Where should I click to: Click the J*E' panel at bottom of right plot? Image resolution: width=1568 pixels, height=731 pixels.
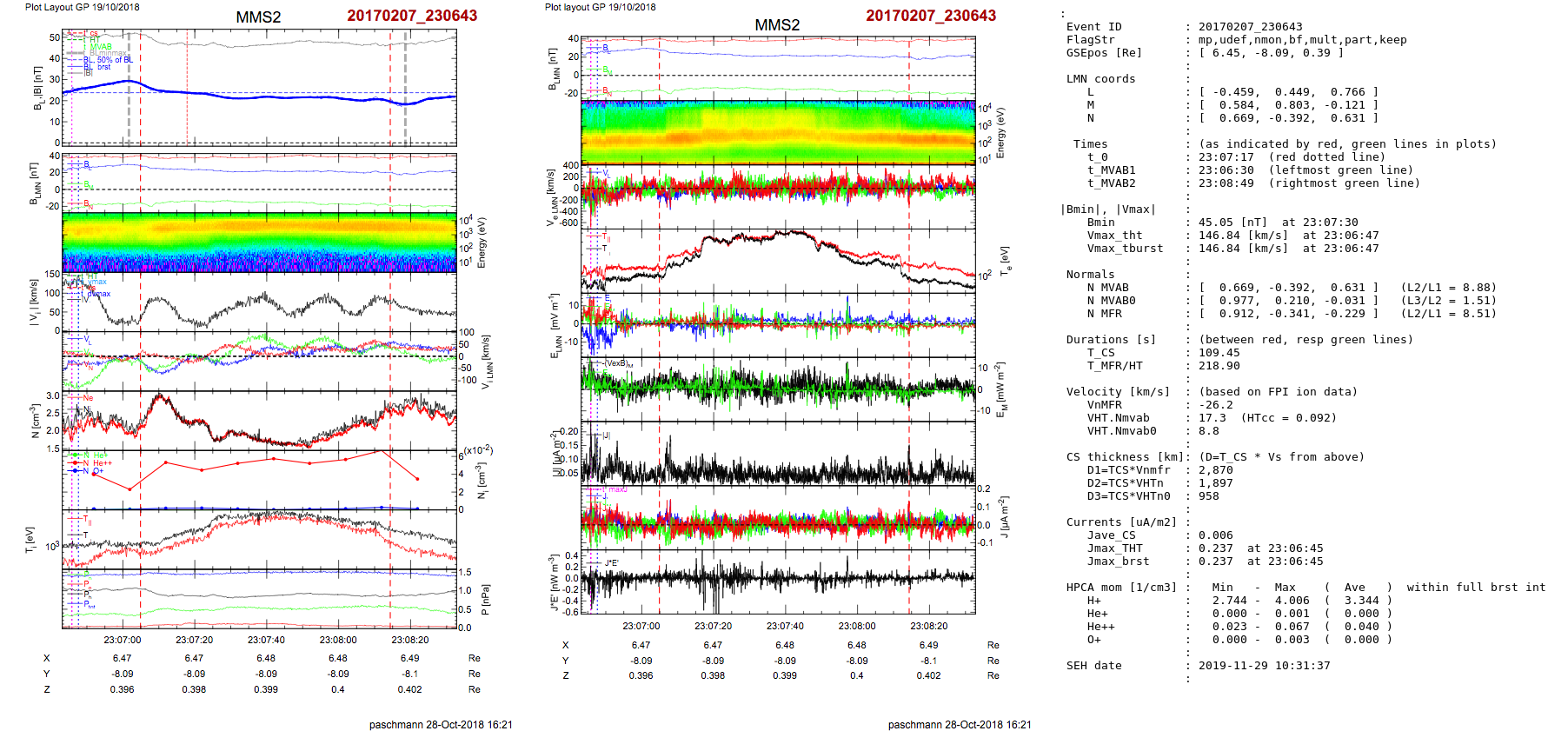point(778,581)
